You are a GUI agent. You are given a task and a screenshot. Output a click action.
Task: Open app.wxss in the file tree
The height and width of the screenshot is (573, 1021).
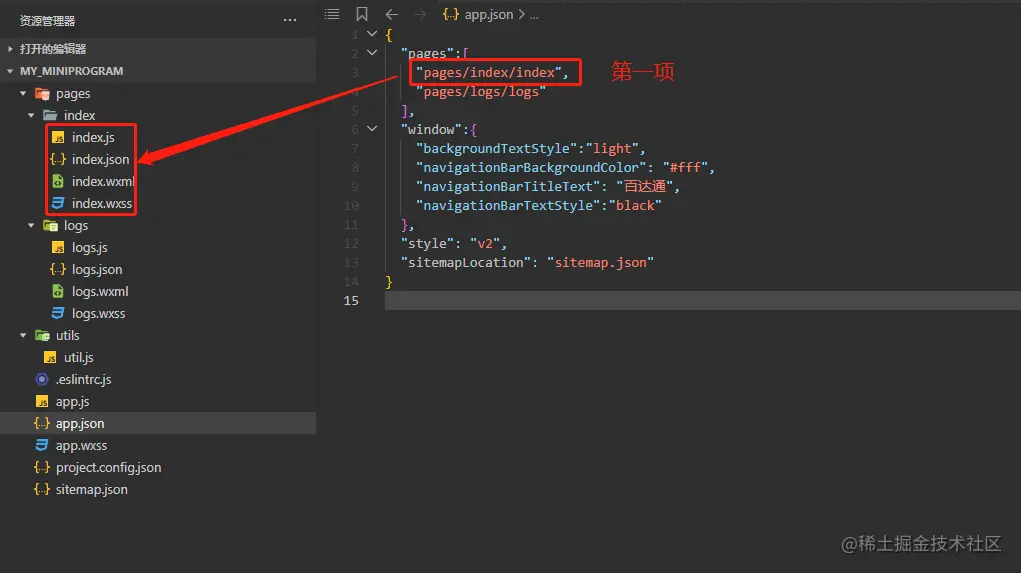tap(81, 445)
